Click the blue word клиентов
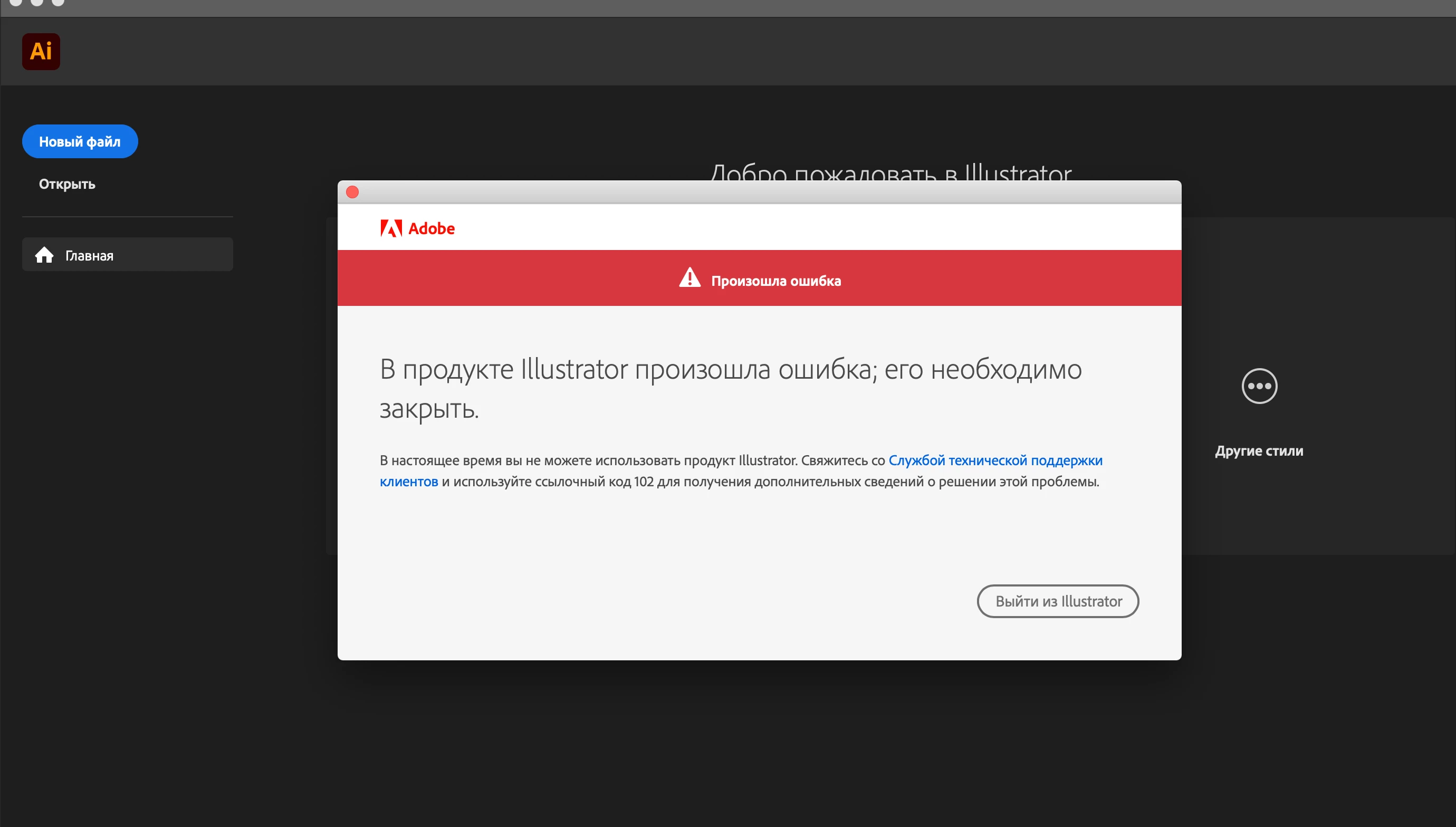 pos(408,482)
